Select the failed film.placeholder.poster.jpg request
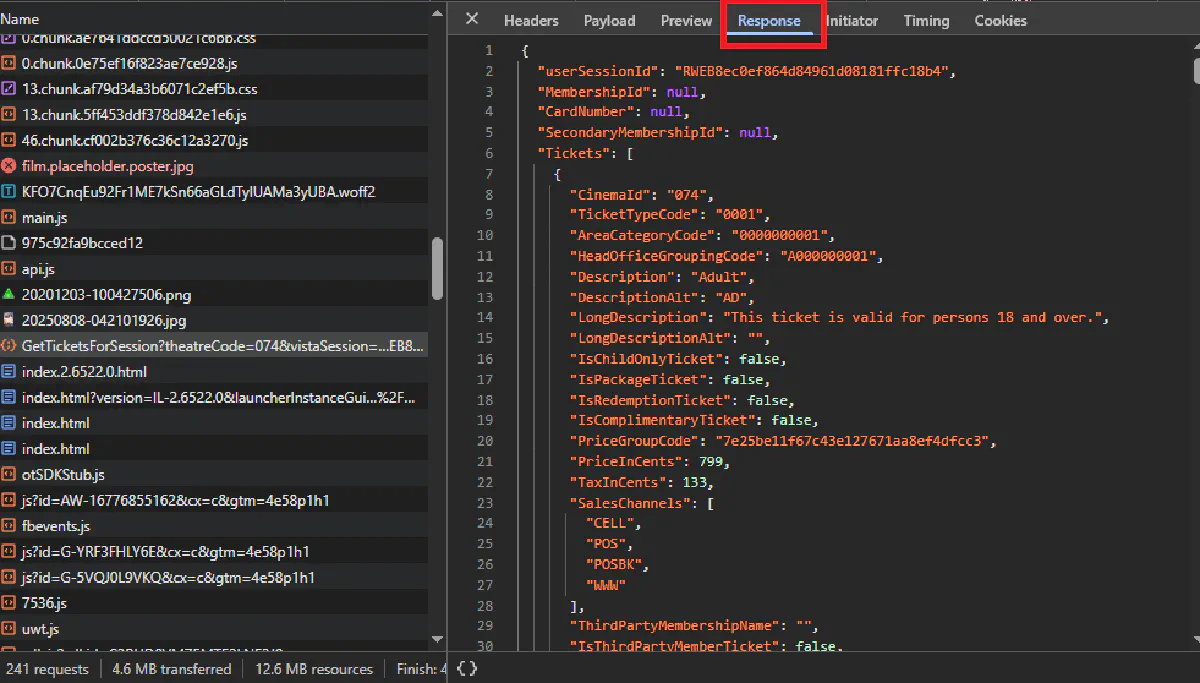 pyautogui.click(x=107, y=166)
